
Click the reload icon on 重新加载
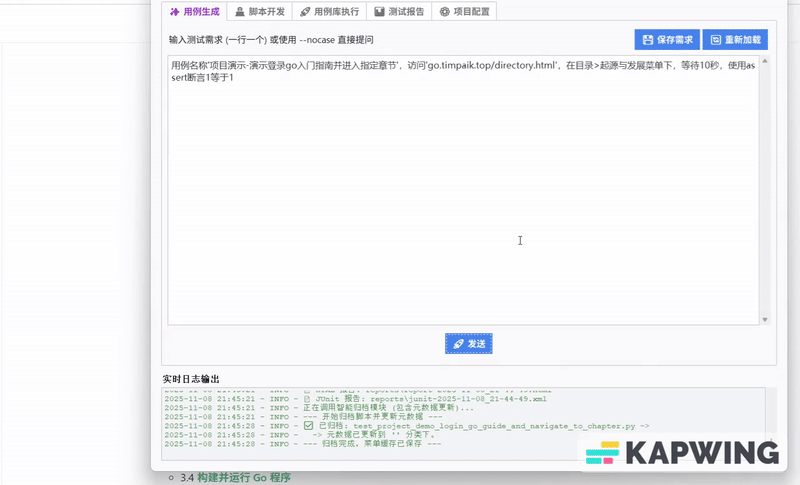point(716,40)
